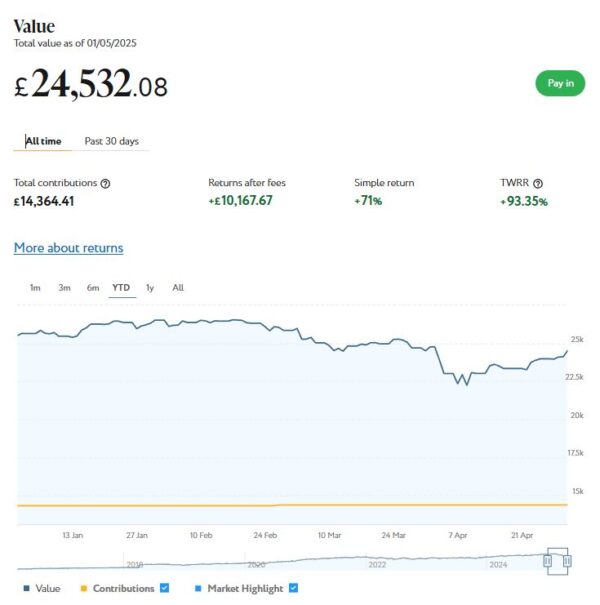Click the yellow Contributions legend swatch

click(x=83, y=588)
